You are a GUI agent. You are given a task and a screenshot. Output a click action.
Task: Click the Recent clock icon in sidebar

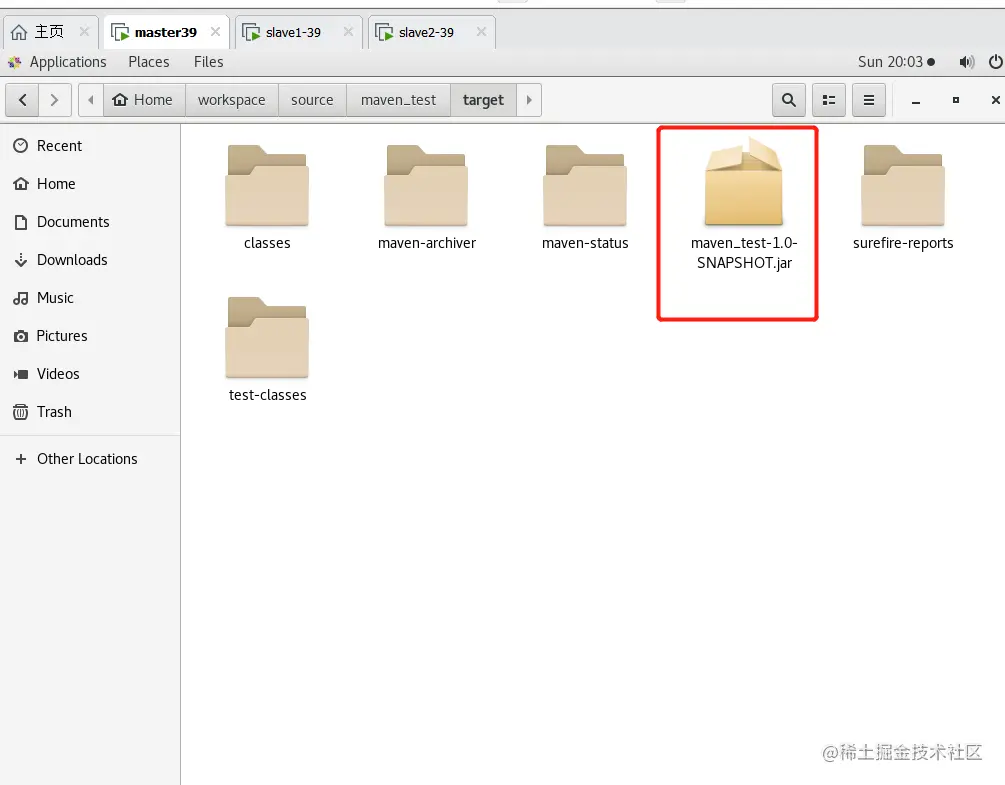[21, 145]
